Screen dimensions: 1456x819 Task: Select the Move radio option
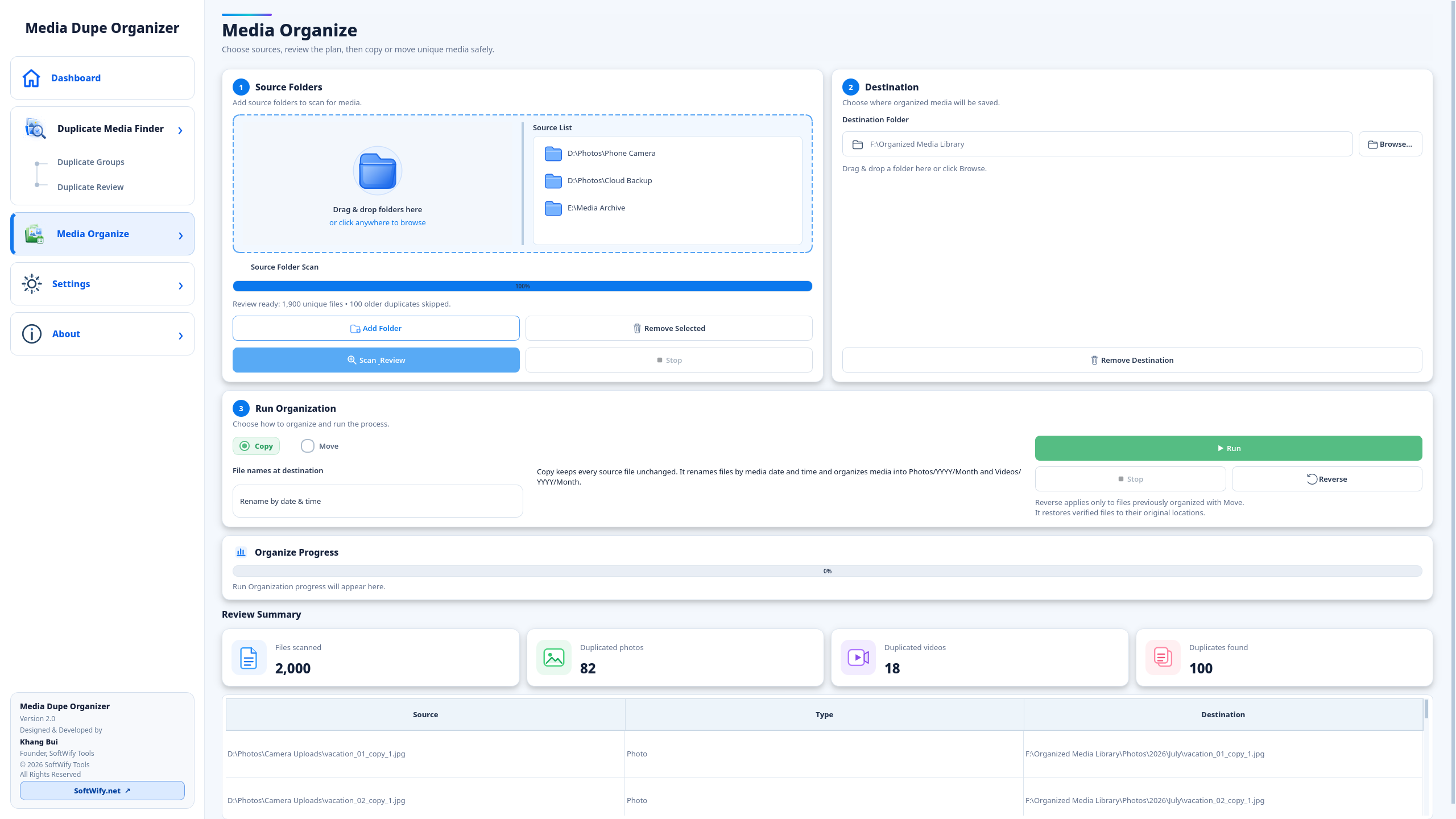coord(320,446)
